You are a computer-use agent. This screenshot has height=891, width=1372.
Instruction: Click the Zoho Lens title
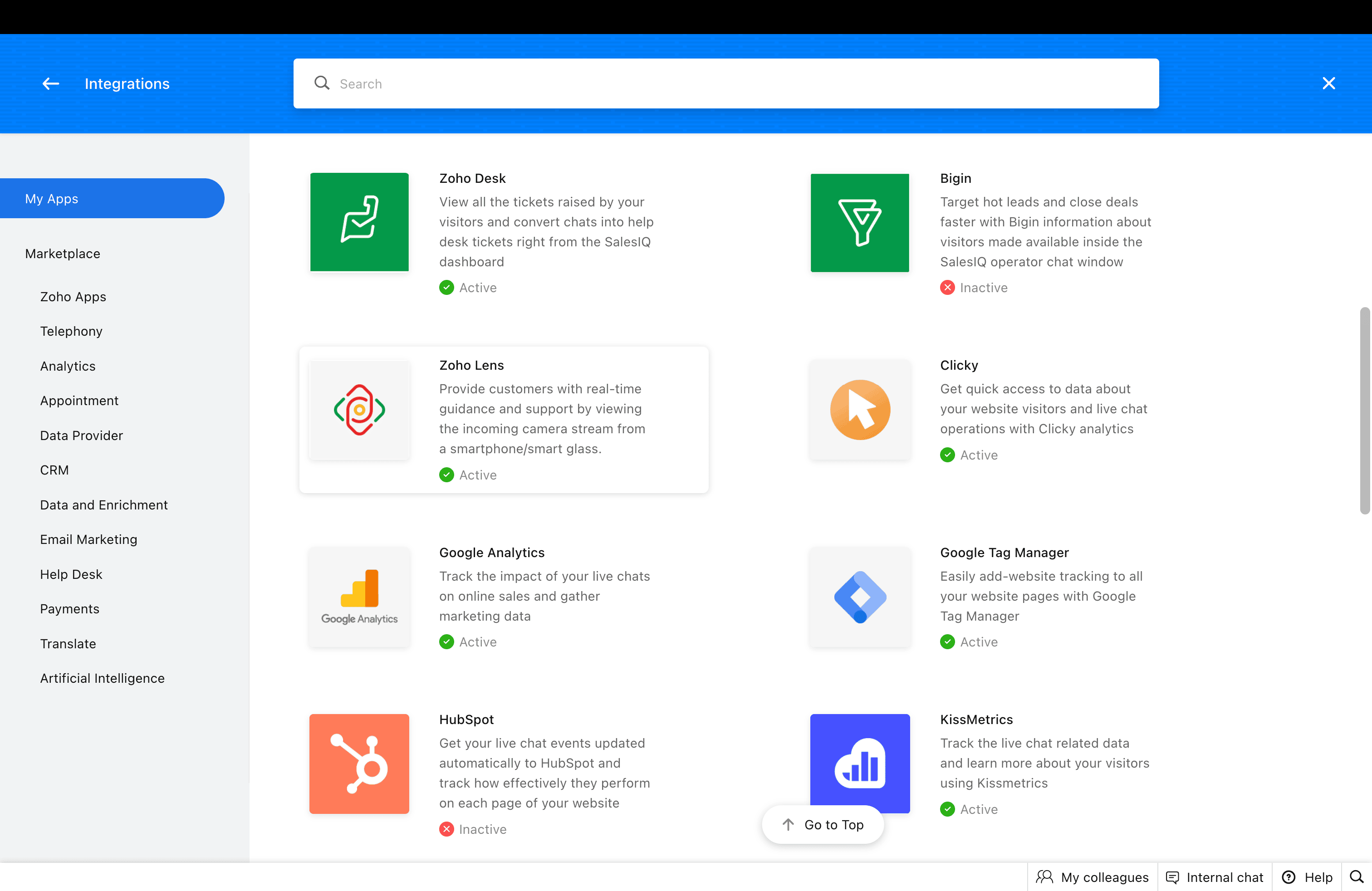click(471, 365)
